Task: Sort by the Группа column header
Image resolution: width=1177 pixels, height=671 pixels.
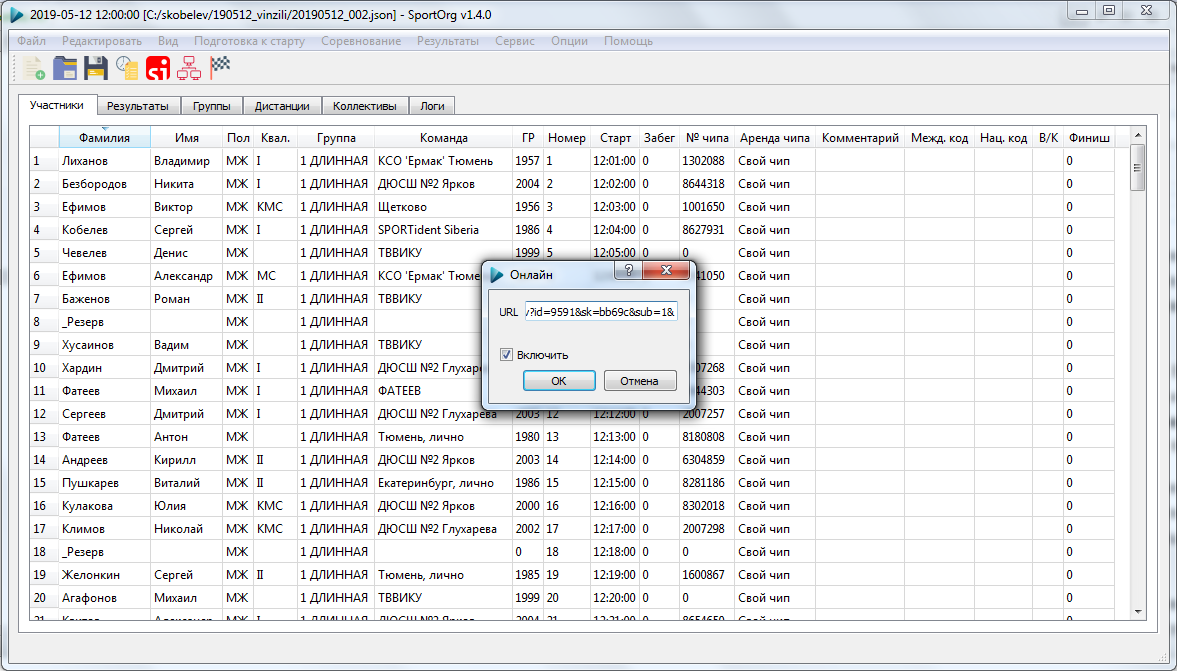Action: (x=336, y=137)
